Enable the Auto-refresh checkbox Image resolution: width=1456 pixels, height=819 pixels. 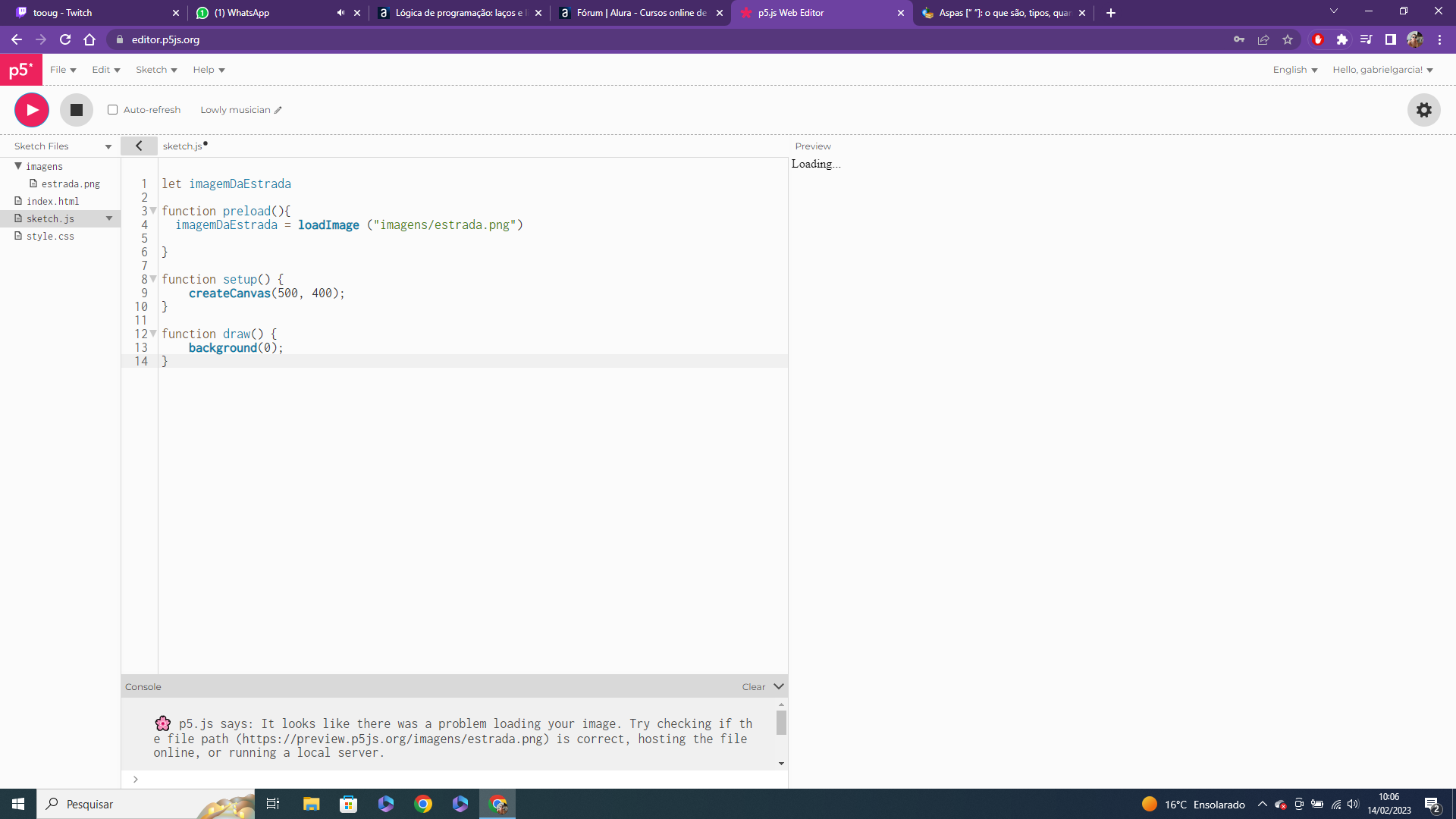coord(112,110)
